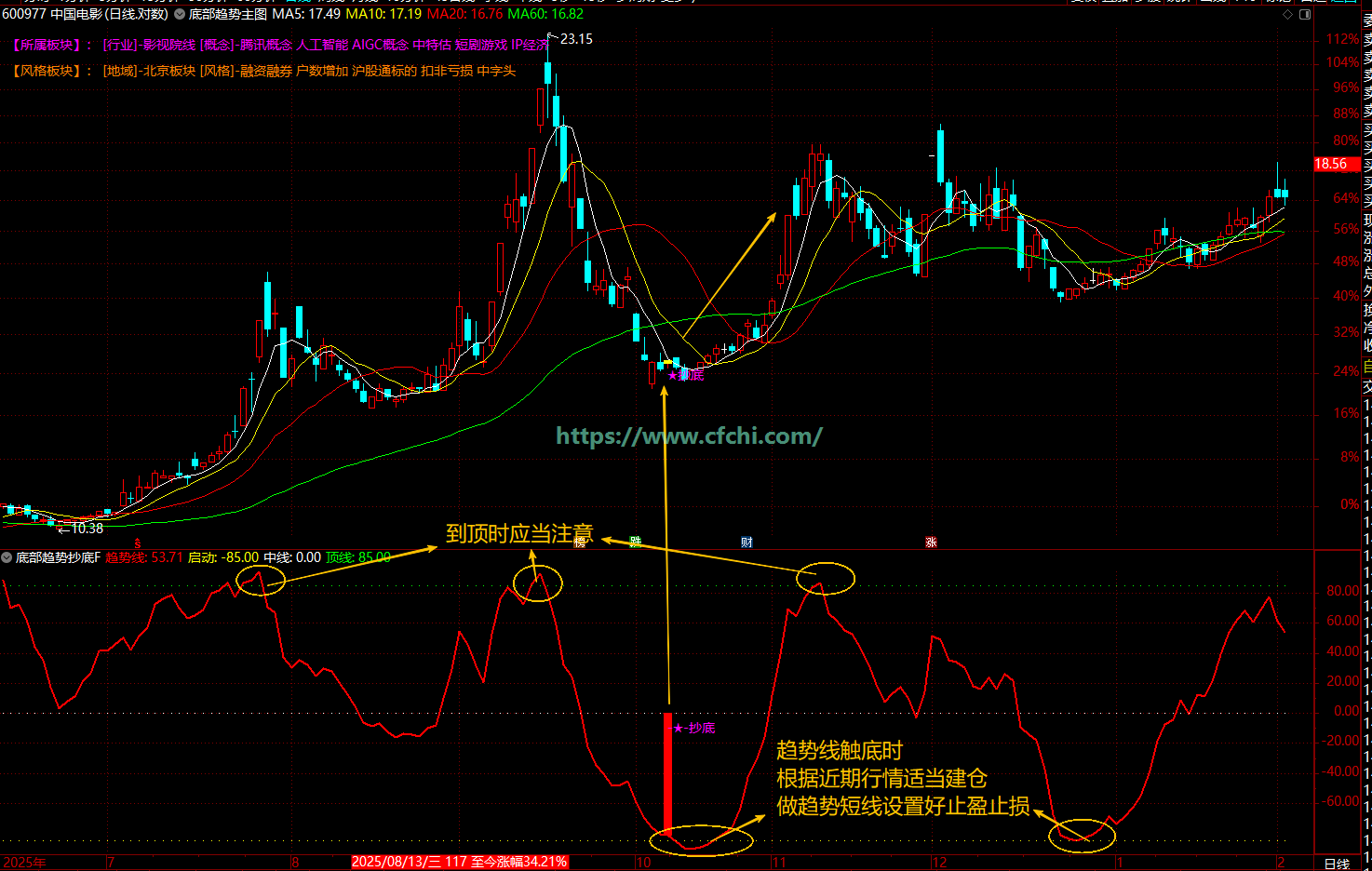Screen dimensions: 1372x871
Task: Click the MA10: 17.19 value
Action: pos(383,14)
